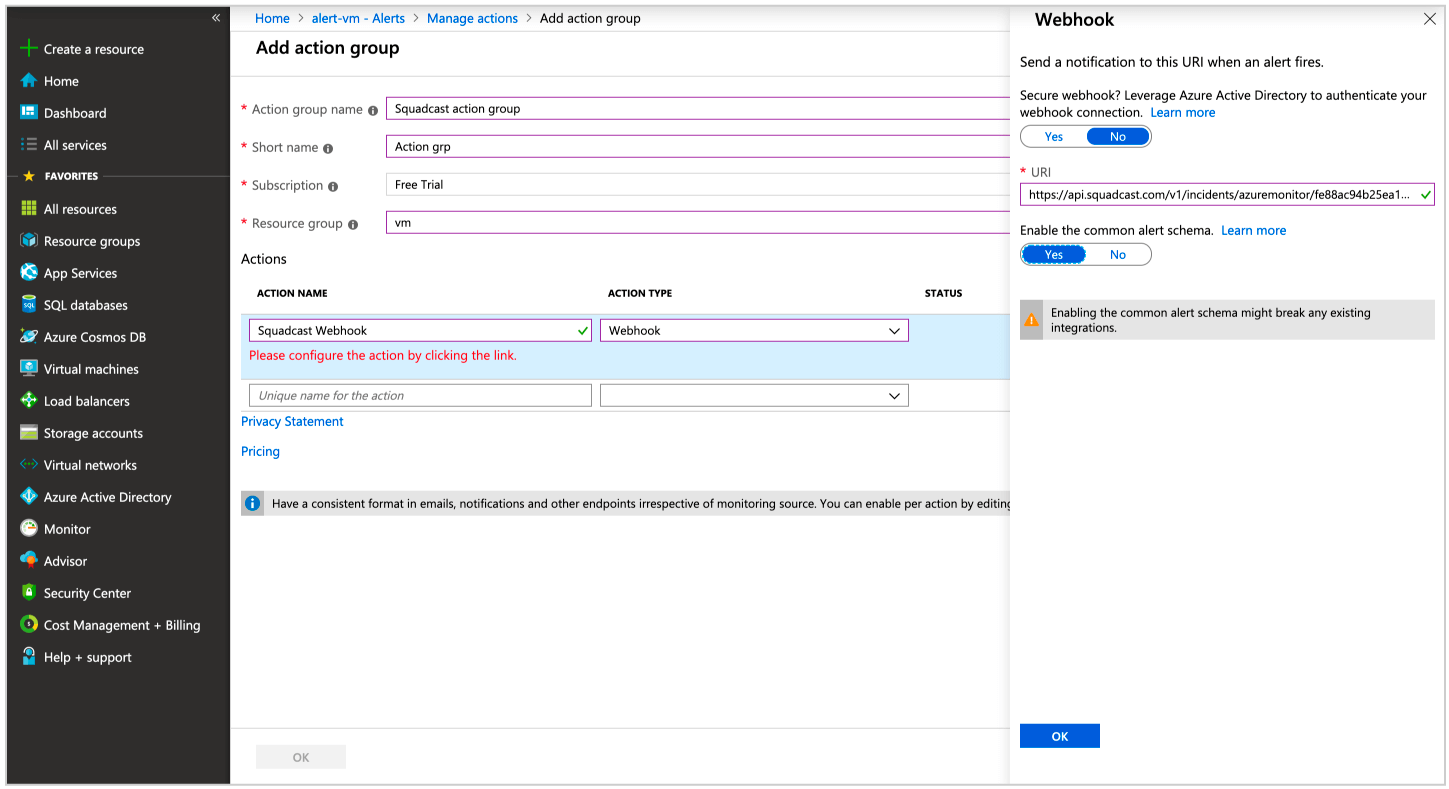Click the Short name input field
The image size is (1449, 789).
[x=697, y=146]
